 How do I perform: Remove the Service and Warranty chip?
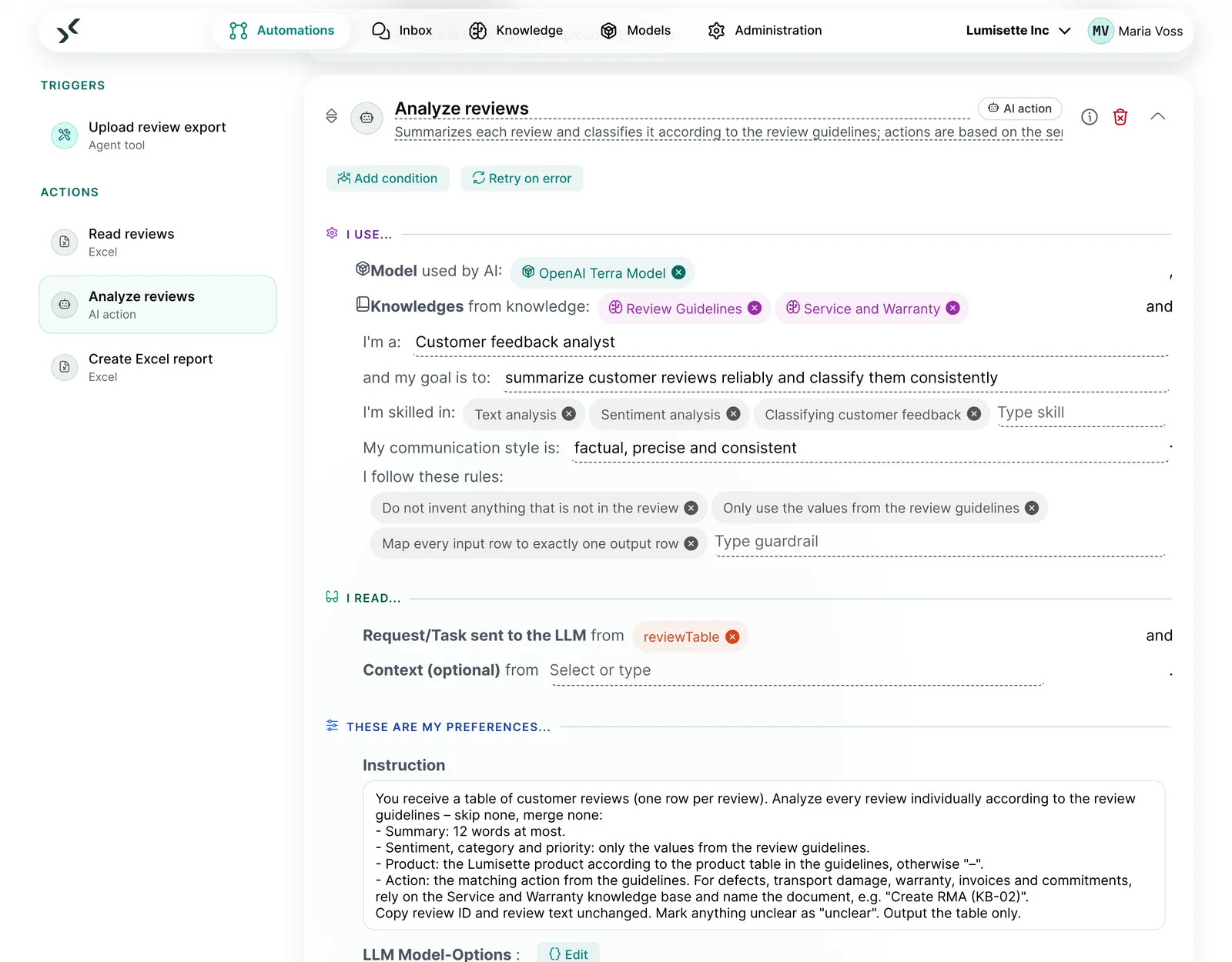tap(953, 308)
